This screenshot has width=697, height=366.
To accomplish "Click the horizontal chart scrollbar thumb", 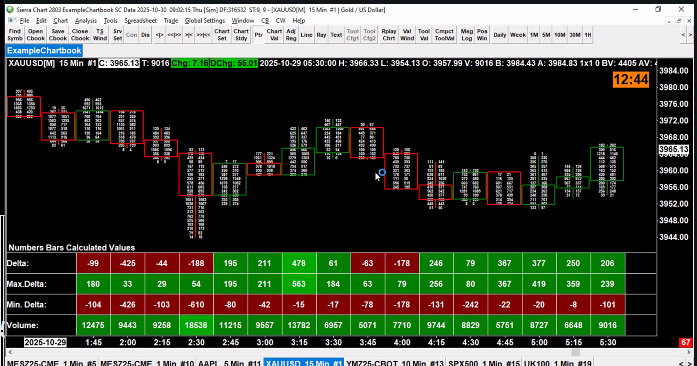I will tap(575, 352).
